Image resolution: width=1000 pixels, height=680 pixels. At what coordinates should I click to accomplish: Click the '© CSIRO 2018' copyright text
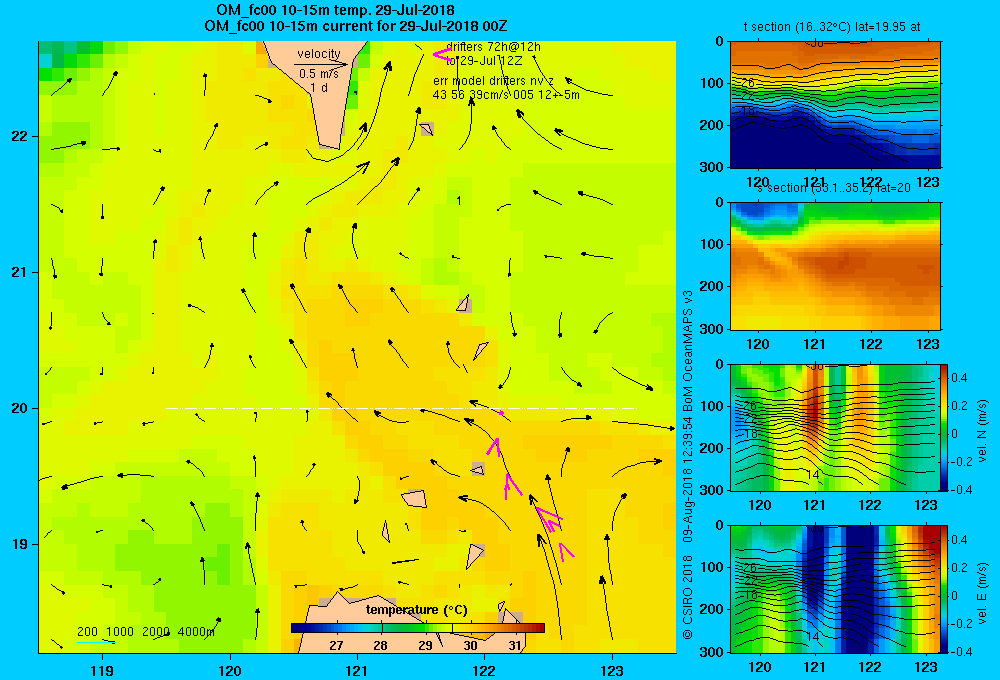688,596
